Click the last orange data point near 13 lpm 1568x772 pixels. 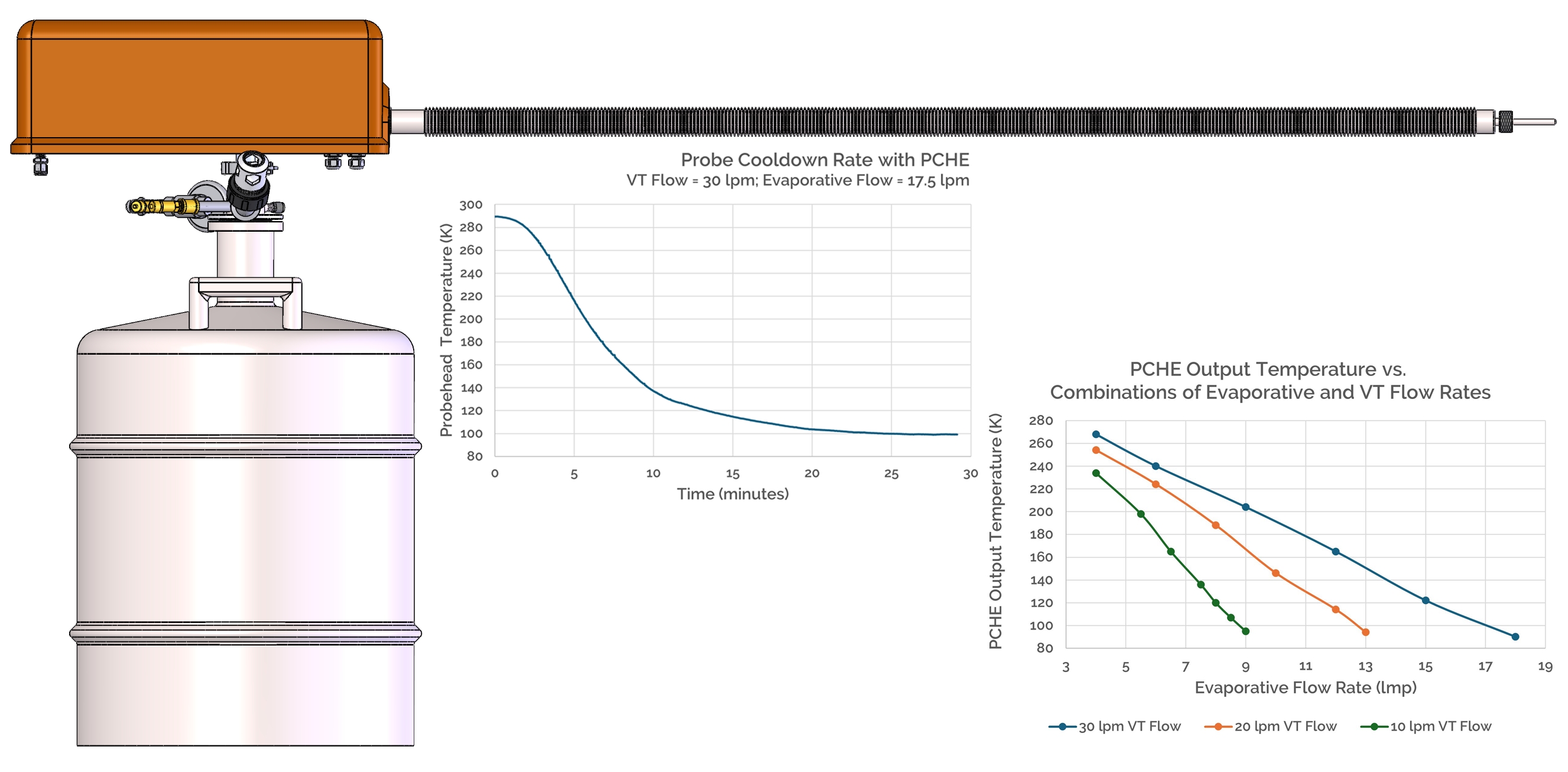coord(1365,632)
